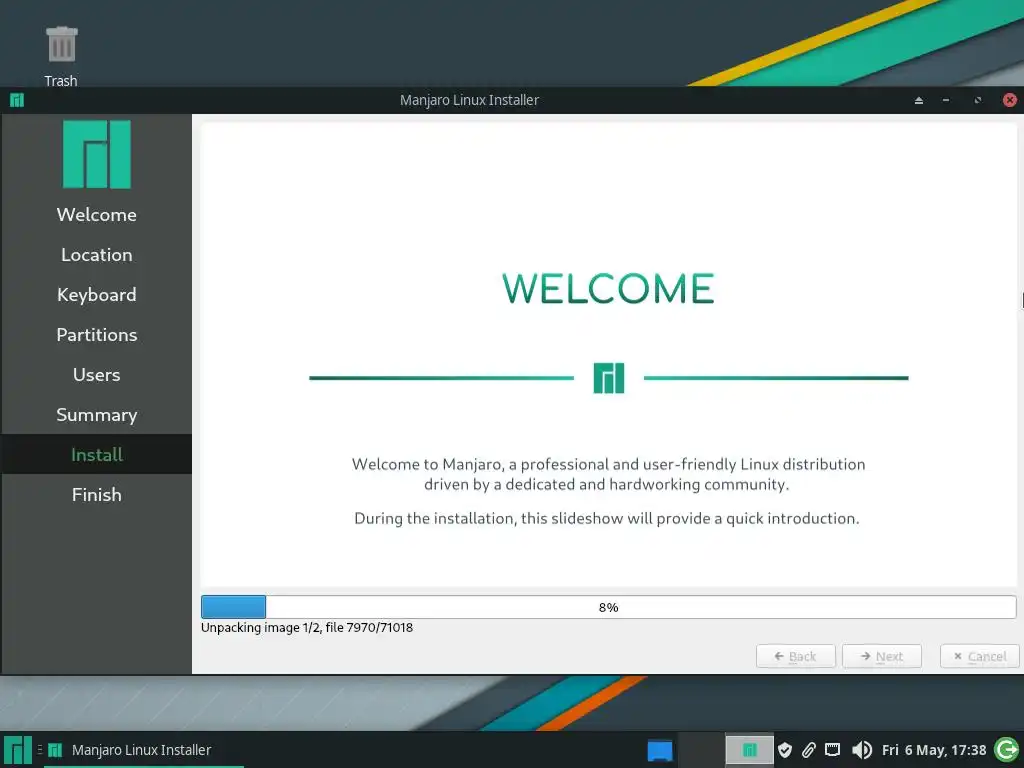Select the Partitions step in the sidebar
The height and width of the screenshot is (768, 1024).
[97, 335]
